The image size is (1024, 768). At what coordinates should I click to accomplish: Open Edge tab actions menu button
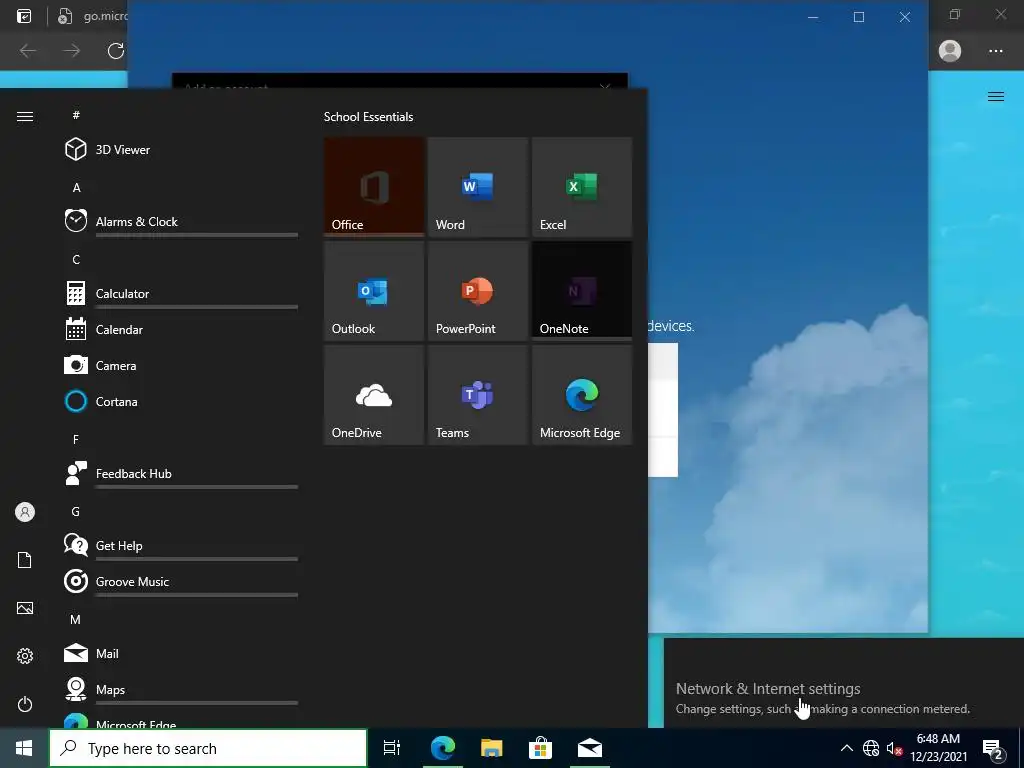[x=24, y=16]
